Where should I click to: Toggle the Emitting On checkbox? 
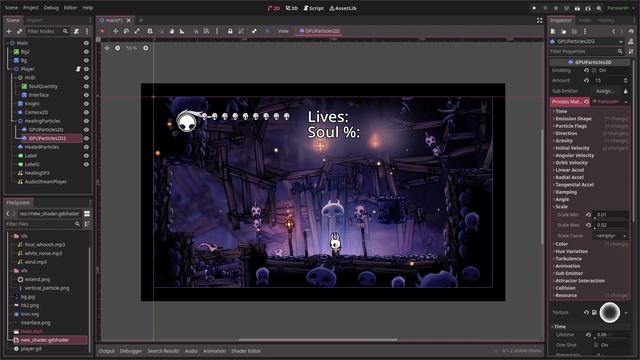[595, 70]
